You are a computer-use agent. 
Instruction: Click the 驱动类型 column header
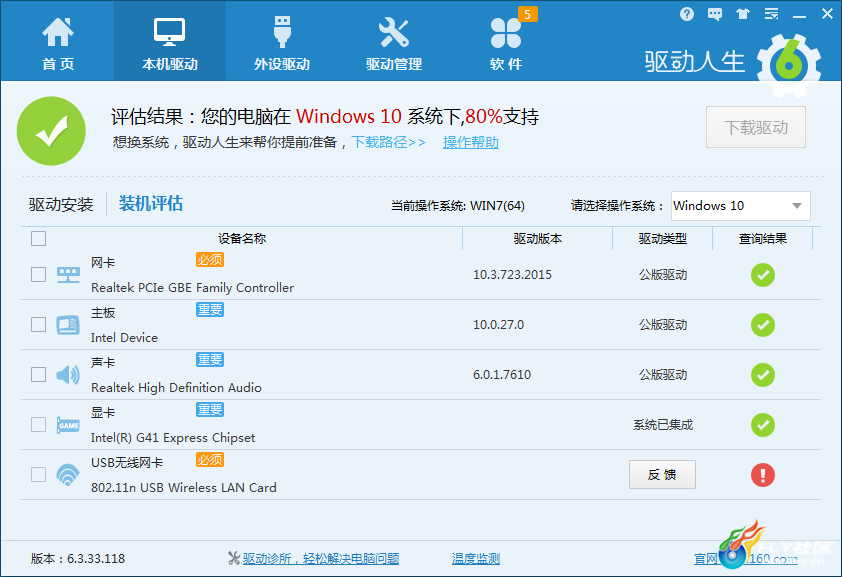click(x=662, y=238)
